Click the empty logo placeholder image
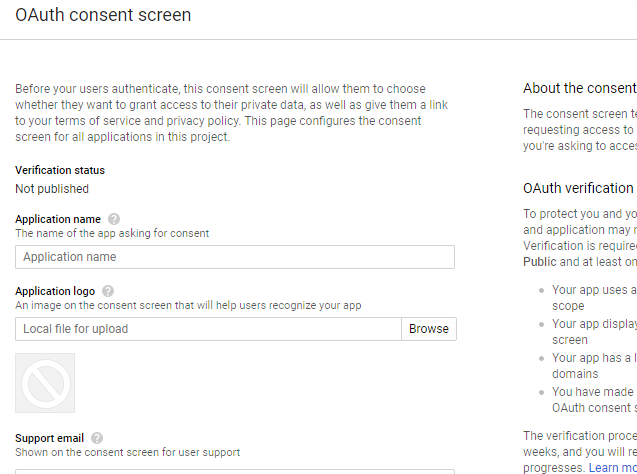Image resolution: width=637 pixels, height=474 pixels. click(45, 383)
